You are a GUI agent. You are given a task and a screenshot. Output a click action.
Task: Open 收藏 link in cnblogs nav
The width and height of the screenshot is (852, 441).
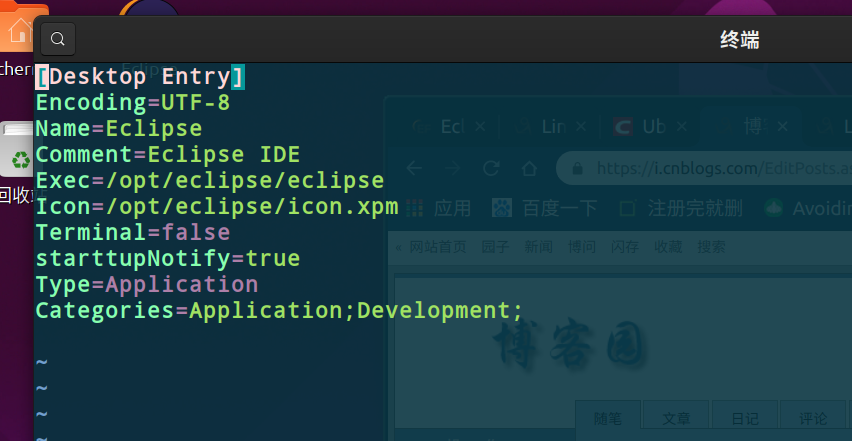point(668,248)
